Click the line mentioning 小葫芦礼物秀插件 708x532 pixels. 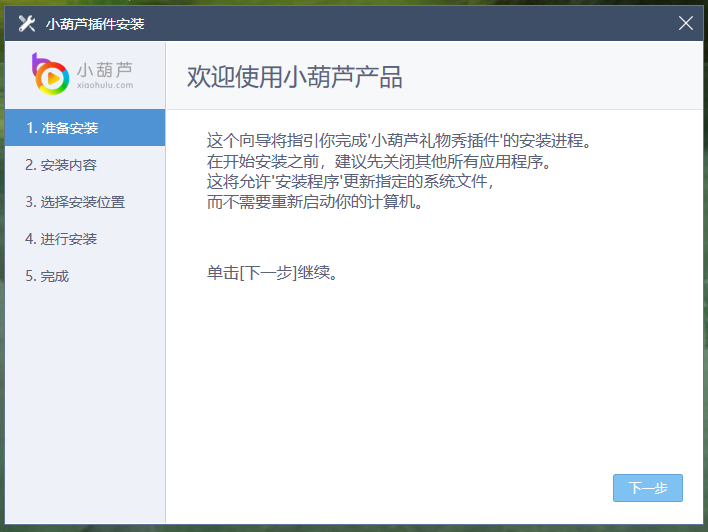click(x=399, y=141)
